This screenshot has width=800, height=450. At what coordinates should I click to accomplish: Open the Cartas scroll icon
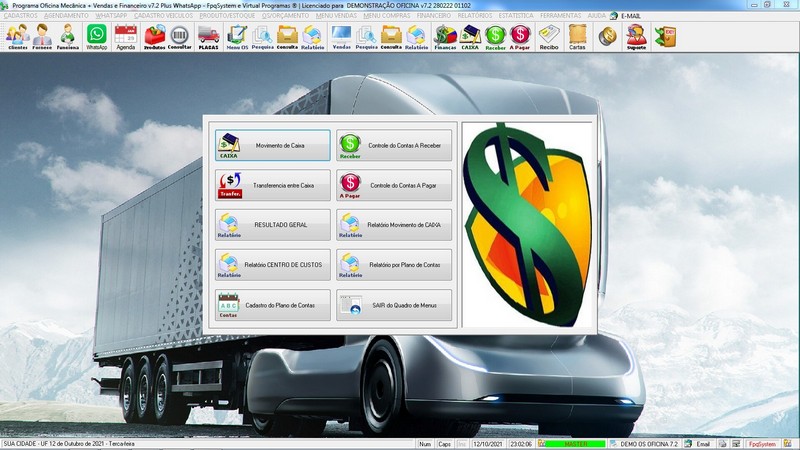pyautogui.click(x=577, y=37)
